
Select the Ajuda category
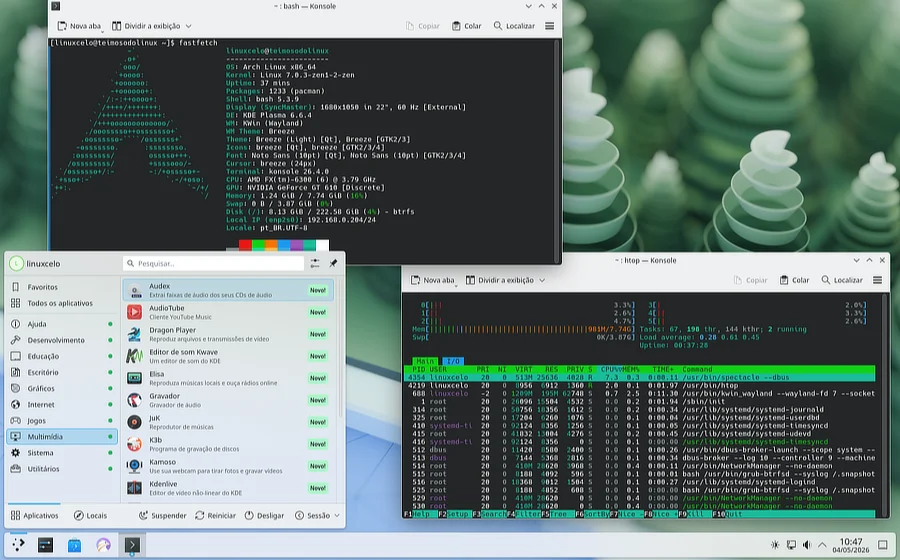(63, 324)
